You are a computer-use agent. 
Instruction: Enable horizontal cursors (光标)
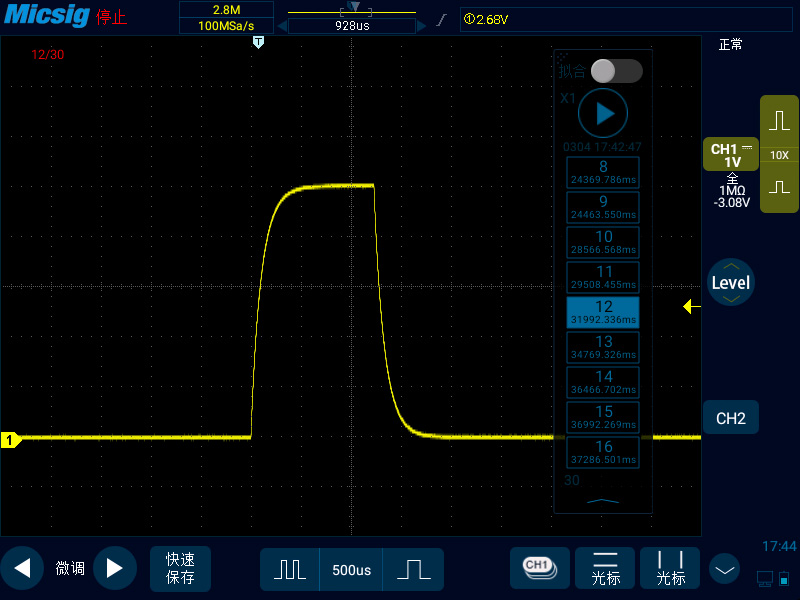coord(606,568)
